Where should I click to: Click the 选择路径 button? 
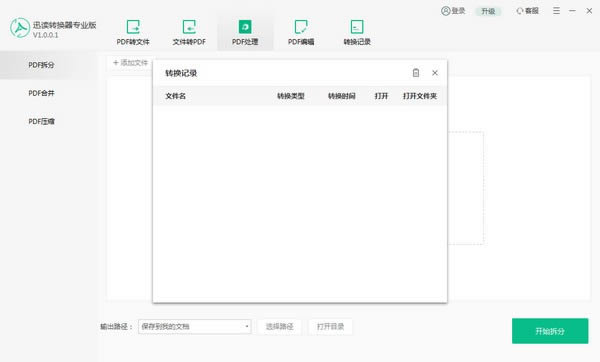coord(279,326)
